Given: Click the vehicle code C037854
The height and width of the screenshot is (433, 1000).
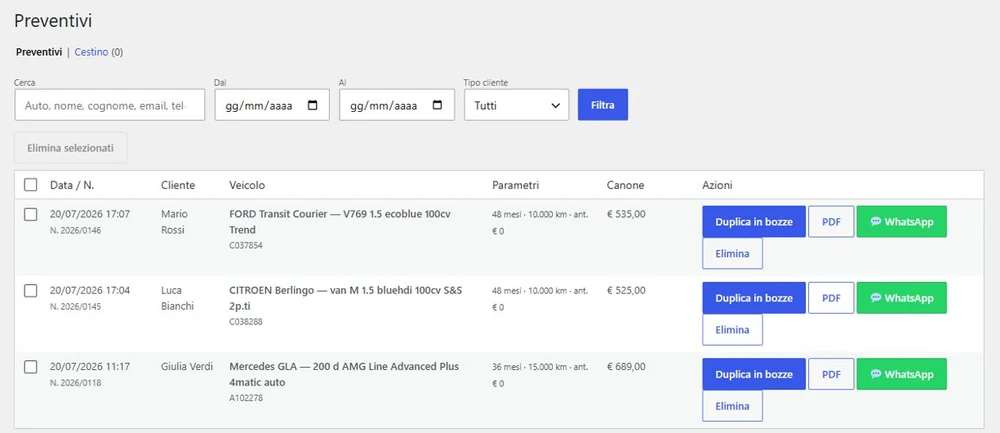Looking at the screenshot, I should point(246,246).
